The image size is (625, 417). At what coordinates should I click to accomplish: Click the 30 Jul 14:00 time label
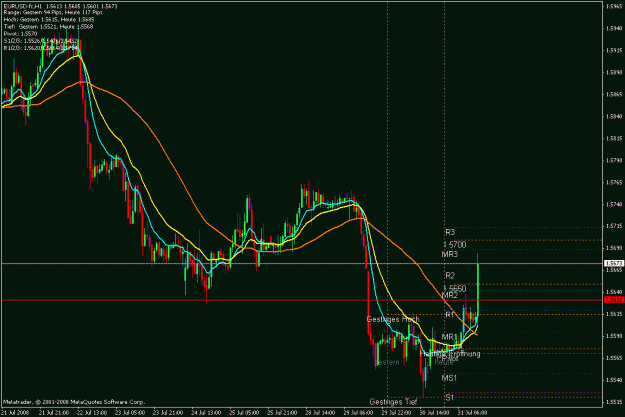(435, 413)
